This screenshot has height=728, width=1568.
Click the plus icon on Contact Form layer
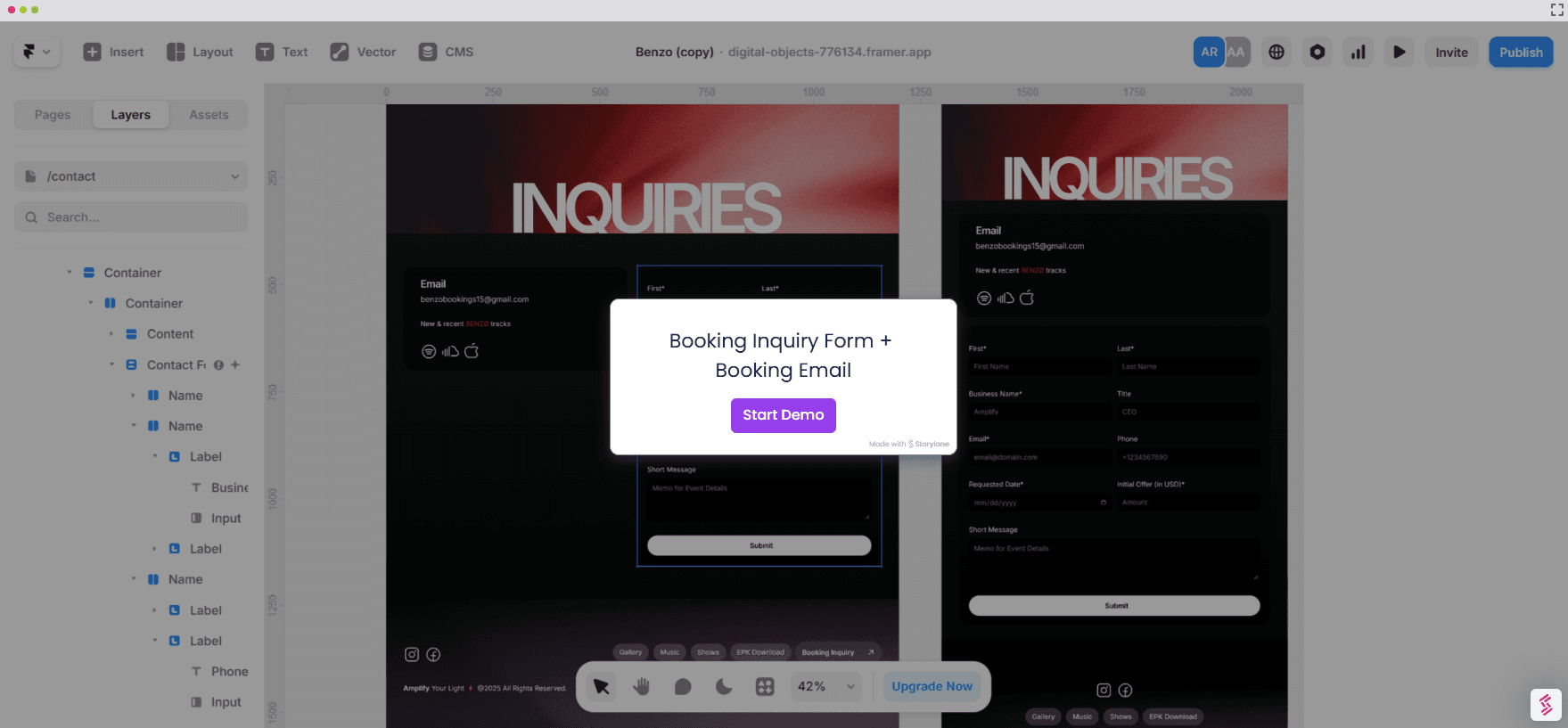click(x=235, y=364)
